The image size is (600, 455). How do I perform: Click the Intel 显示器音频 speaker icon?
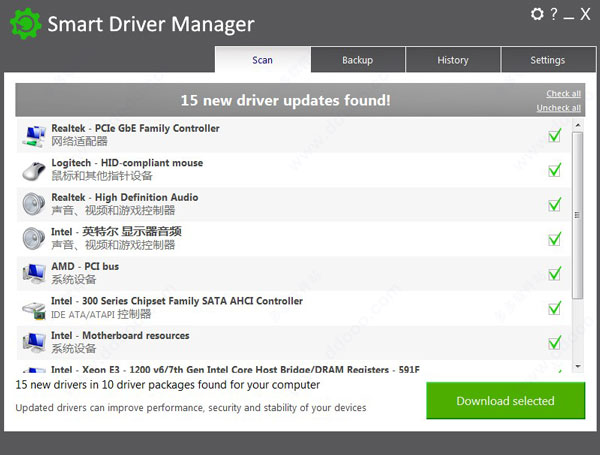pyautogui.click(x=34, y=239)
